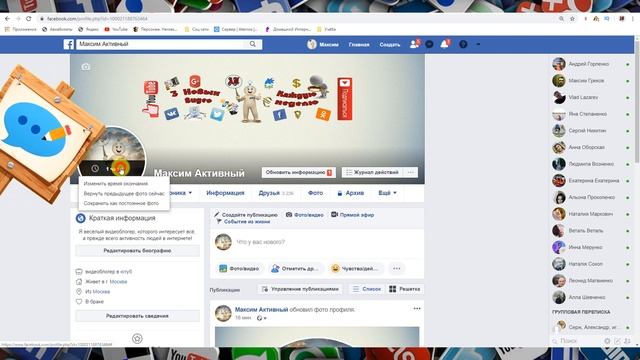Open notifications bell icon
Viewport: 640px width, 360px height.
444,44
